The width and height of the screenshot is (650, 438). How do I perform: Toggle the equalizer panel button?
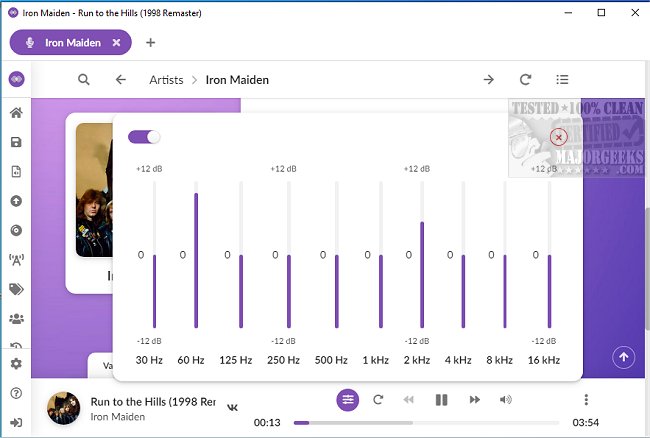coord(347,400)
